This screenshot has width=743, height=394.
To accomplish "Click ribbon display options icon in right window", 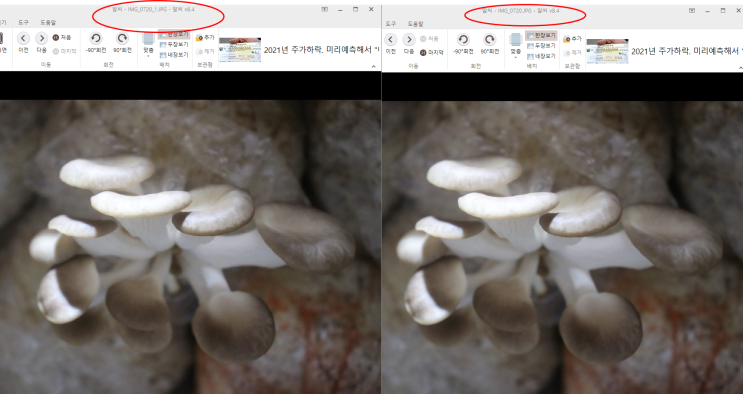I will click(x=692, y=10).
